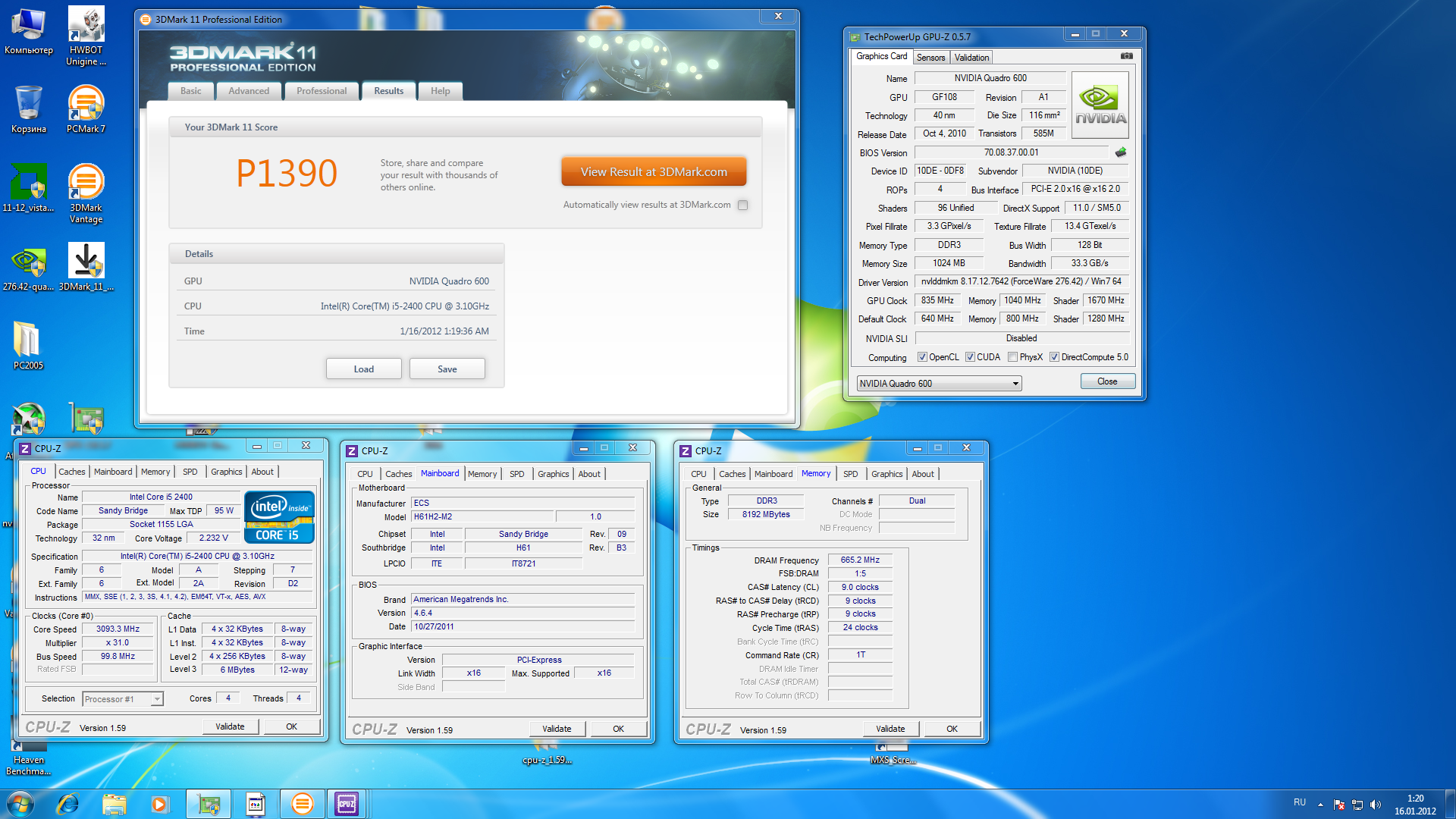Toggle the DirectCompute 5.0 checkbox
This screenshot has width=1456, height=819.
click(1054, 357)
